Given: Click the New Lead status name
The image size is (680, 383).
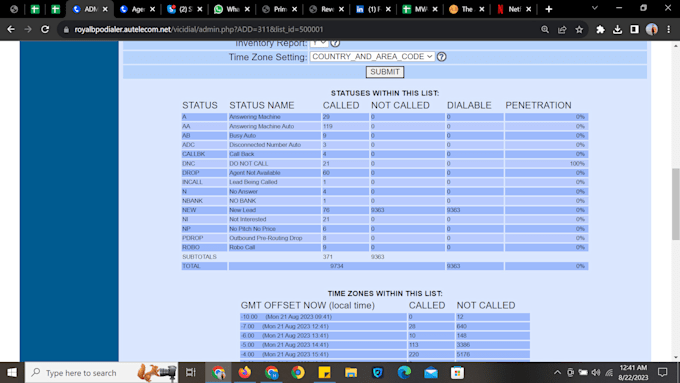Looking at the screenshot, I should [242, 210].
